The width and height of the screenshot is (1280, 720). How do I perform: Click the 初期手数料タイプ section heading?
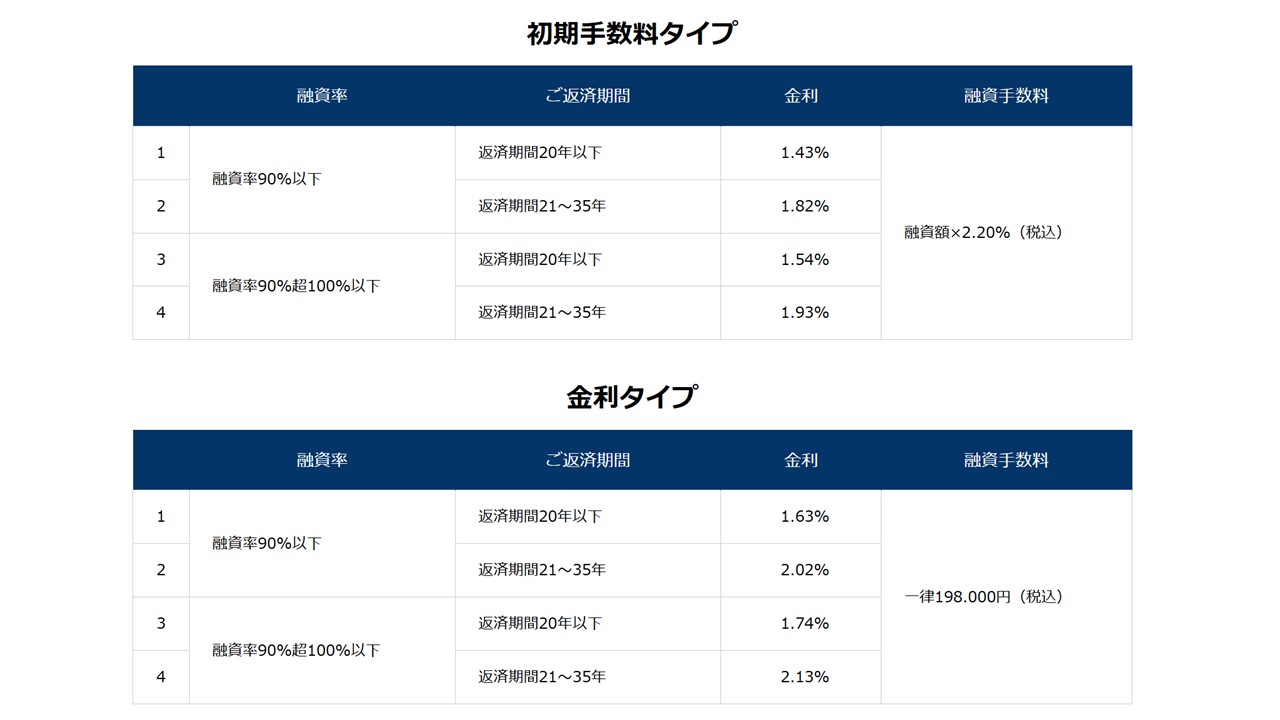coord(631,33)
